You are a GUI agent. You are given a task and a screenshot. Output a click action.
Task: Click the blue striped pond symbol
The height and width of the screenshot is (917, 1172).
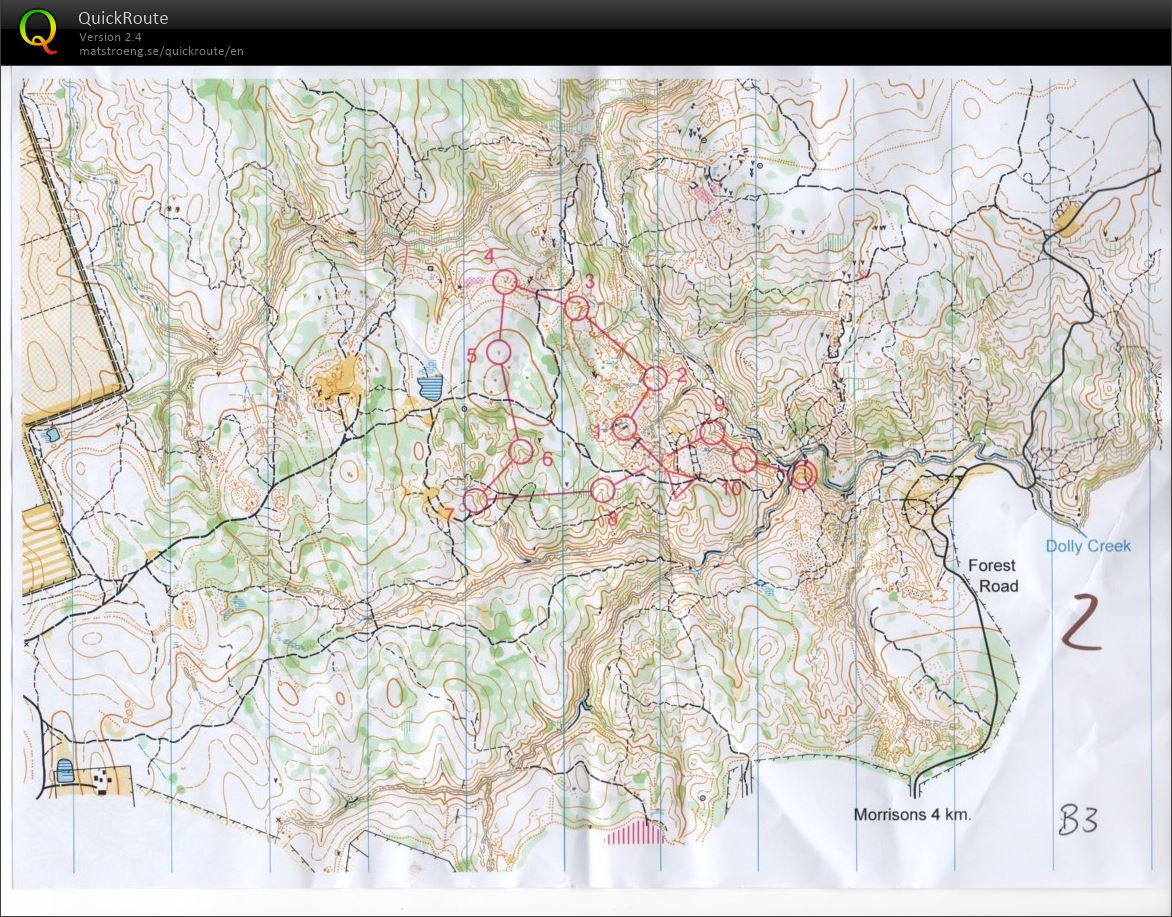[431, 384]
